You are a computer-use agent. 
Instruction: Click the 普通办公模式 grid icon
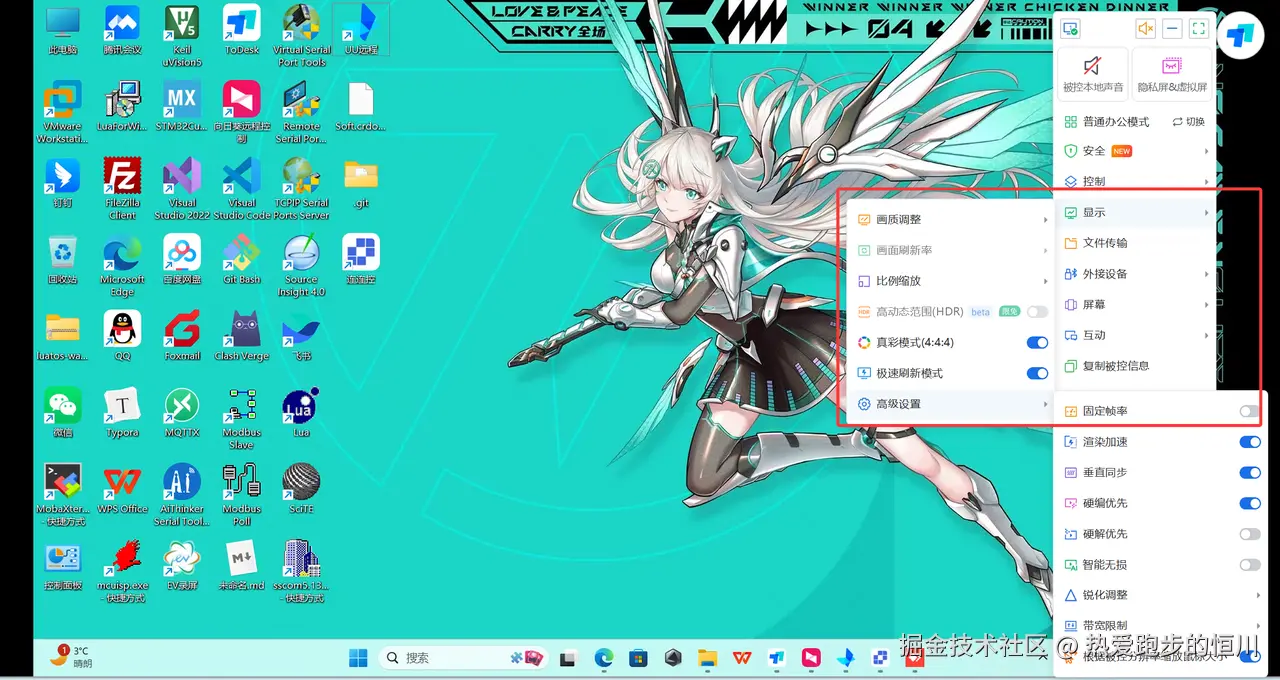[x=1071, y=122]
